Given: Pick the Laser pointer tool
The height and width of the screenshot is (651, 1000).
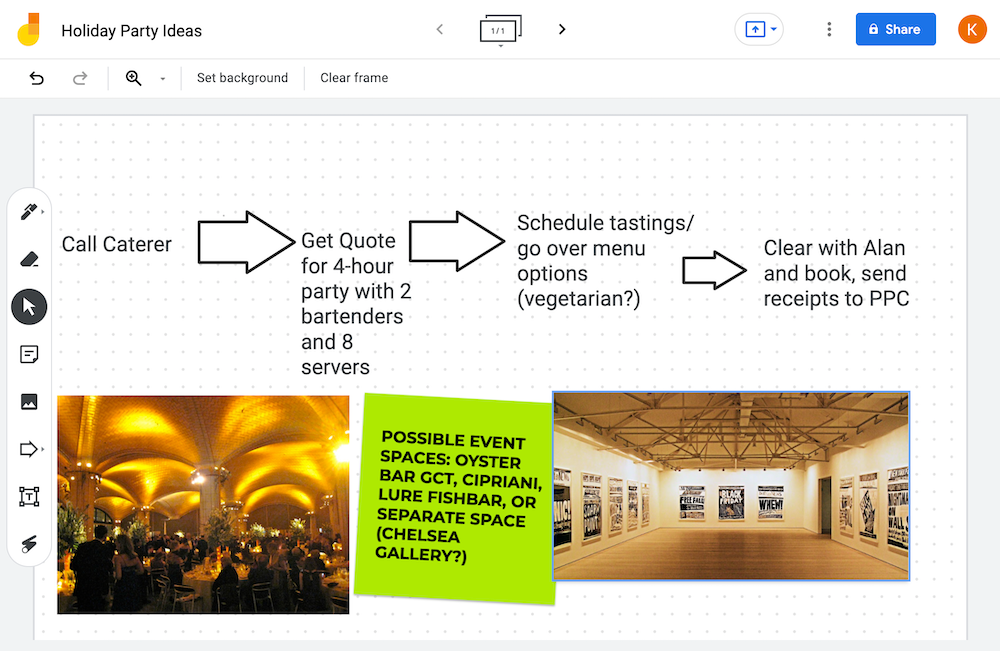Looking at the screenshot, I should point(29,543).
